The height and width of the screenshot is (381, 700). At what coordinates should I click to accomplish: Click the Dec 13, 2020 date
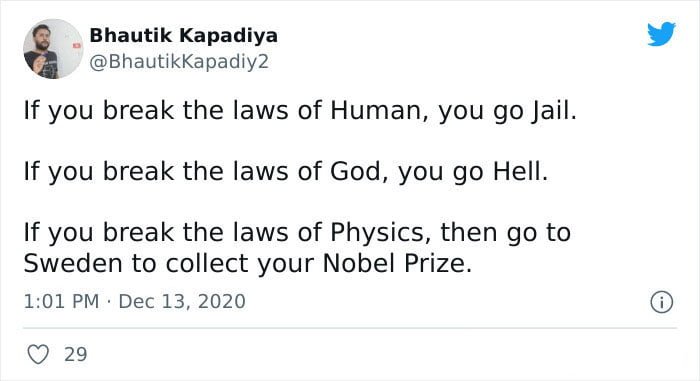[x=182, y=301]
